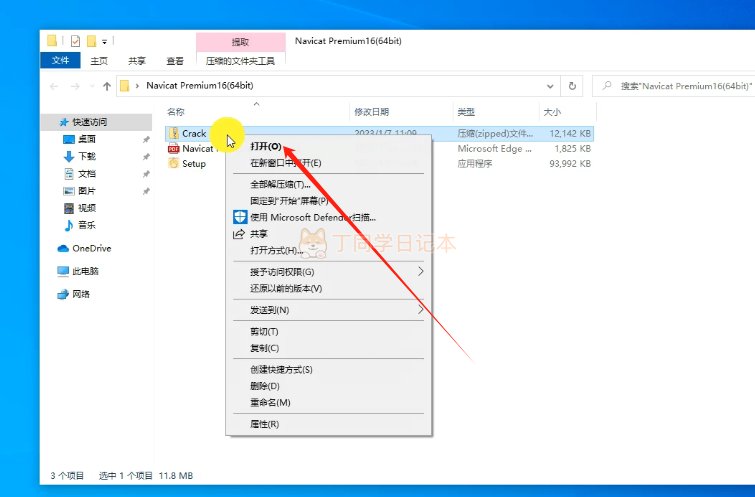Open the quick access toolbar customize dropdown
The width and height of the screenshot is (755, 497).
pos(104,41)
